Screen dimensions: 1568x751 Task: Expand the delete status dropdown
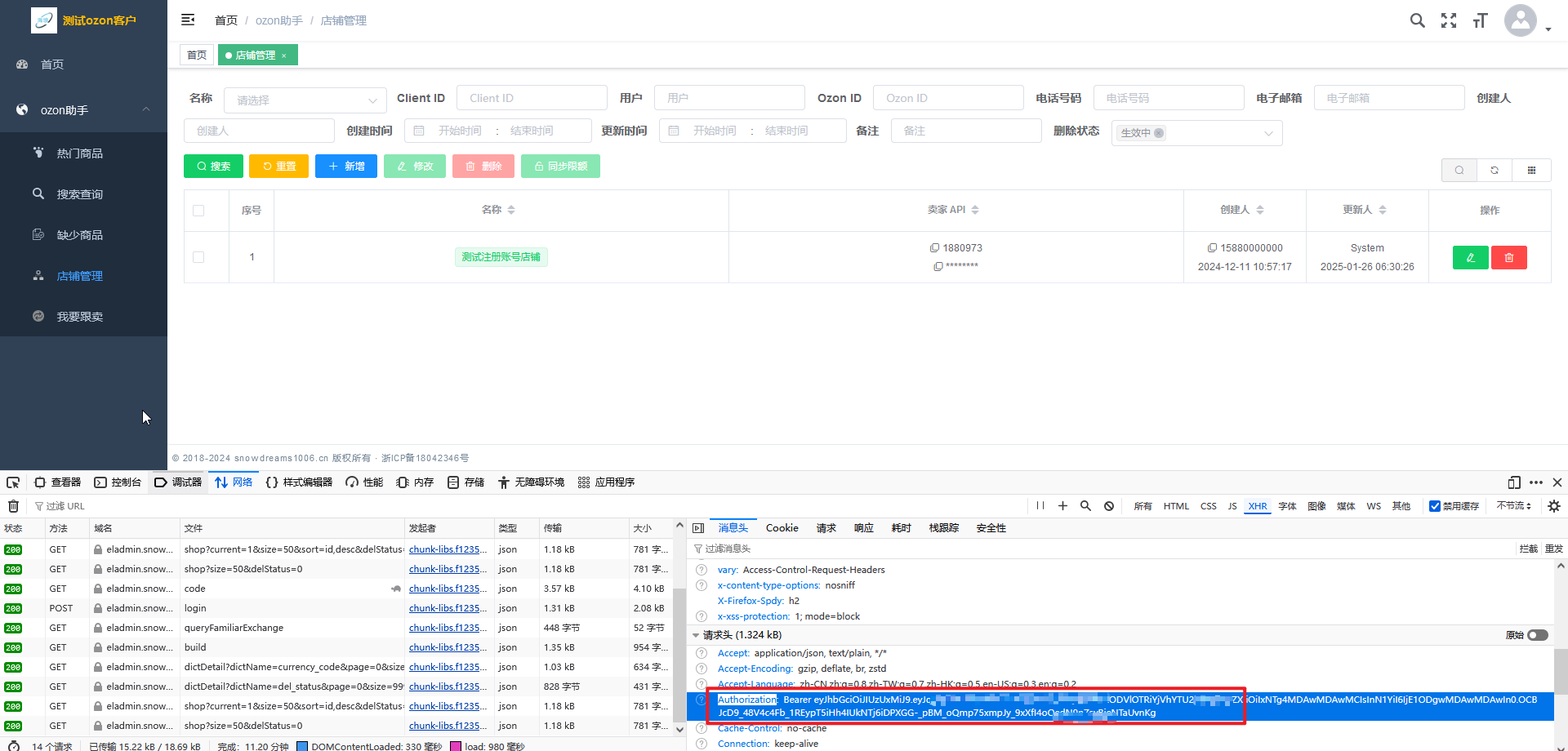(1196, 133)
